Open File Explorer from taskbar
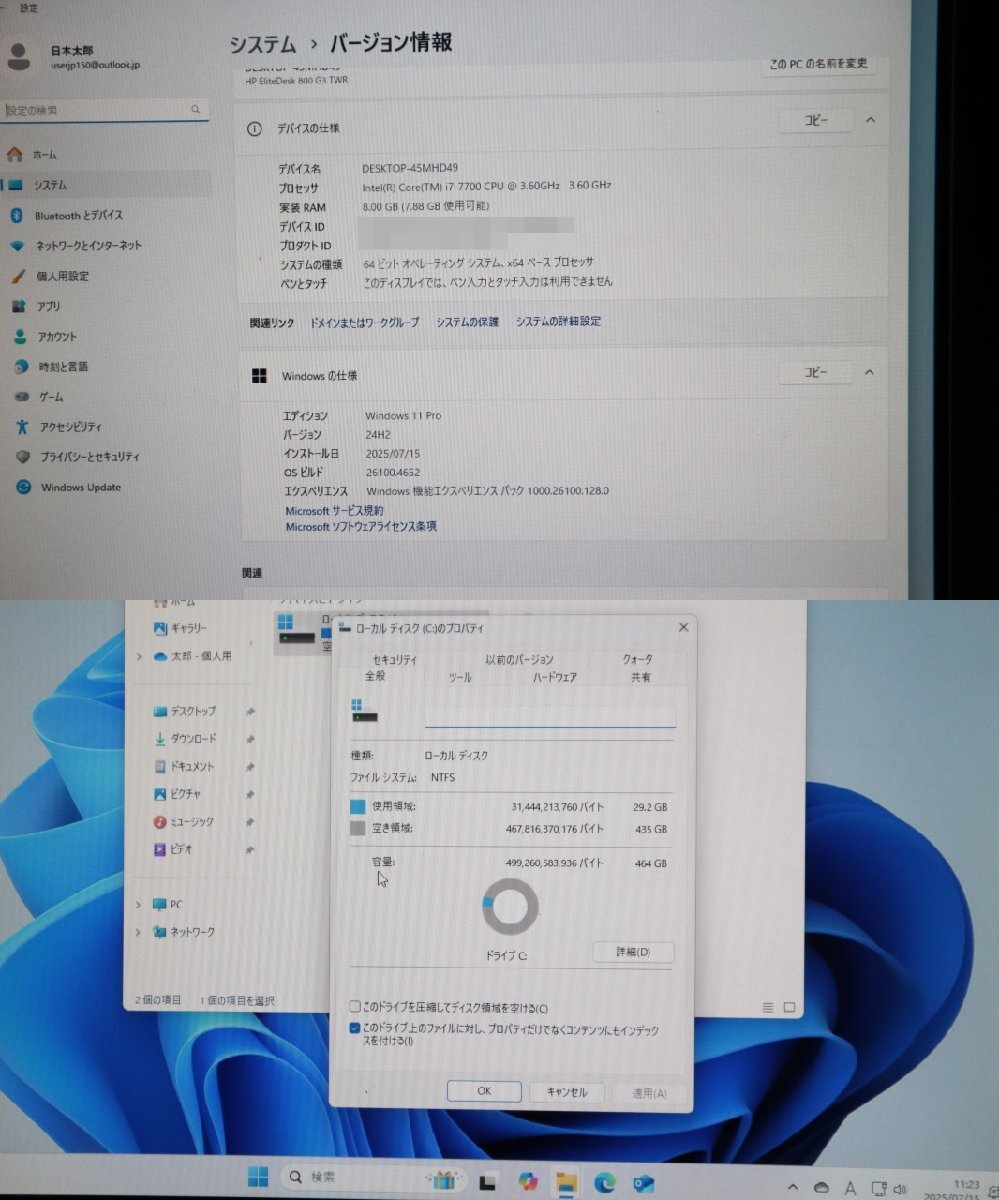Viewport: 999px width, 1200px height. (566, 1181)
